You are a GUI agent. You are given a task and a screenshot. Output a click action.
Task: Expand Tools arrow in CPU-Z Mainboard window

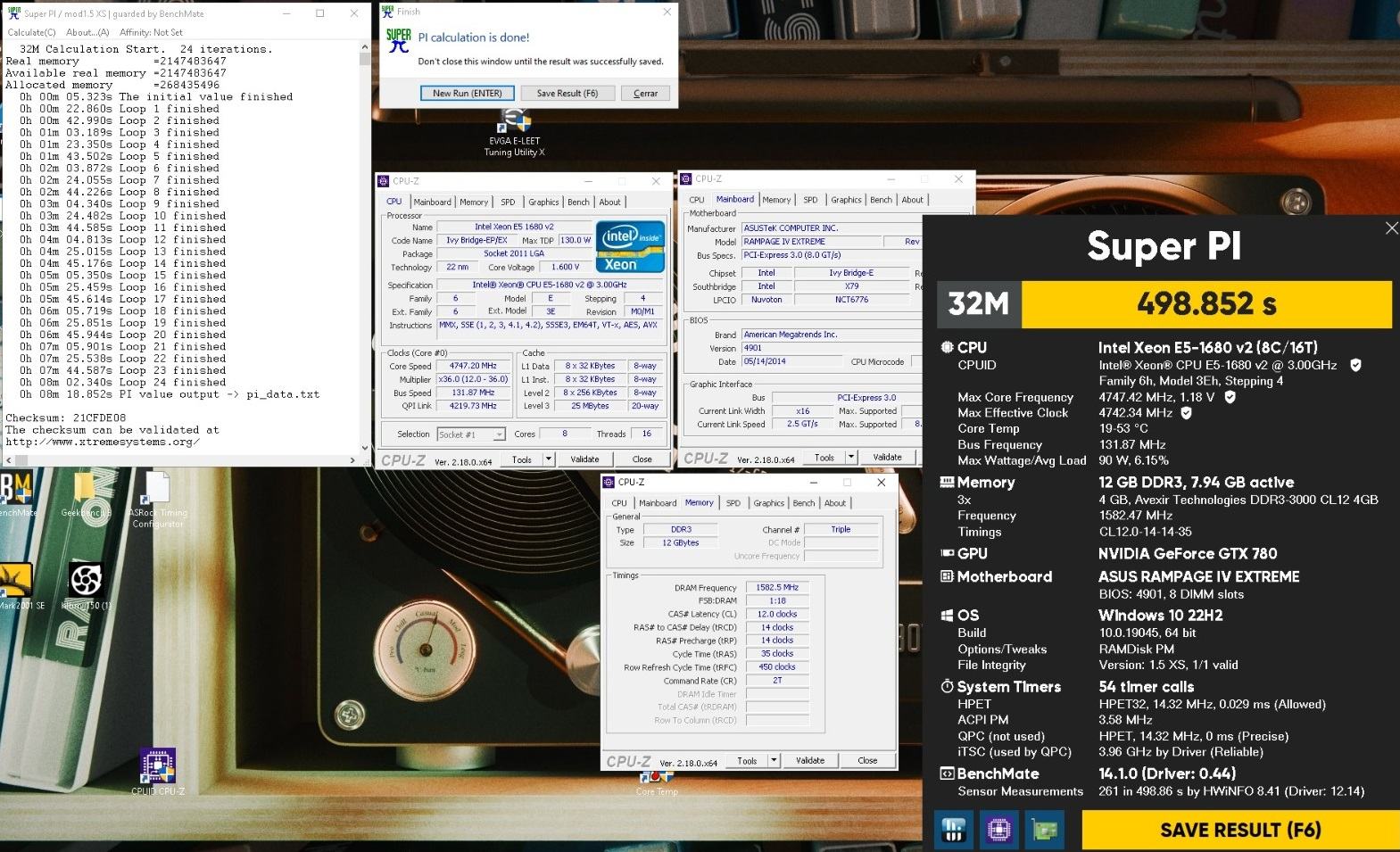pyautogui.click(x=851, y=457)
